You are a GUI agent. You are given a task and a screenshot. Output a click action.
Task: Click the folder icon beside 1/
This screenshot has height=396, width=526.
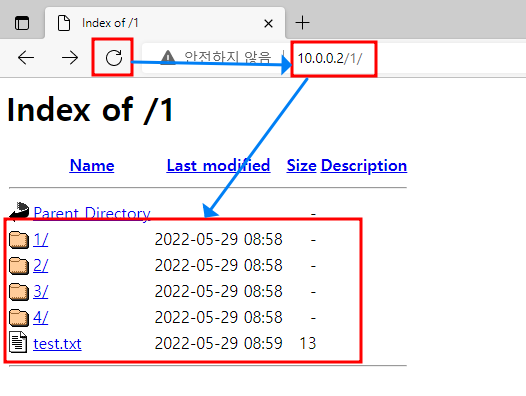point(19,240)
